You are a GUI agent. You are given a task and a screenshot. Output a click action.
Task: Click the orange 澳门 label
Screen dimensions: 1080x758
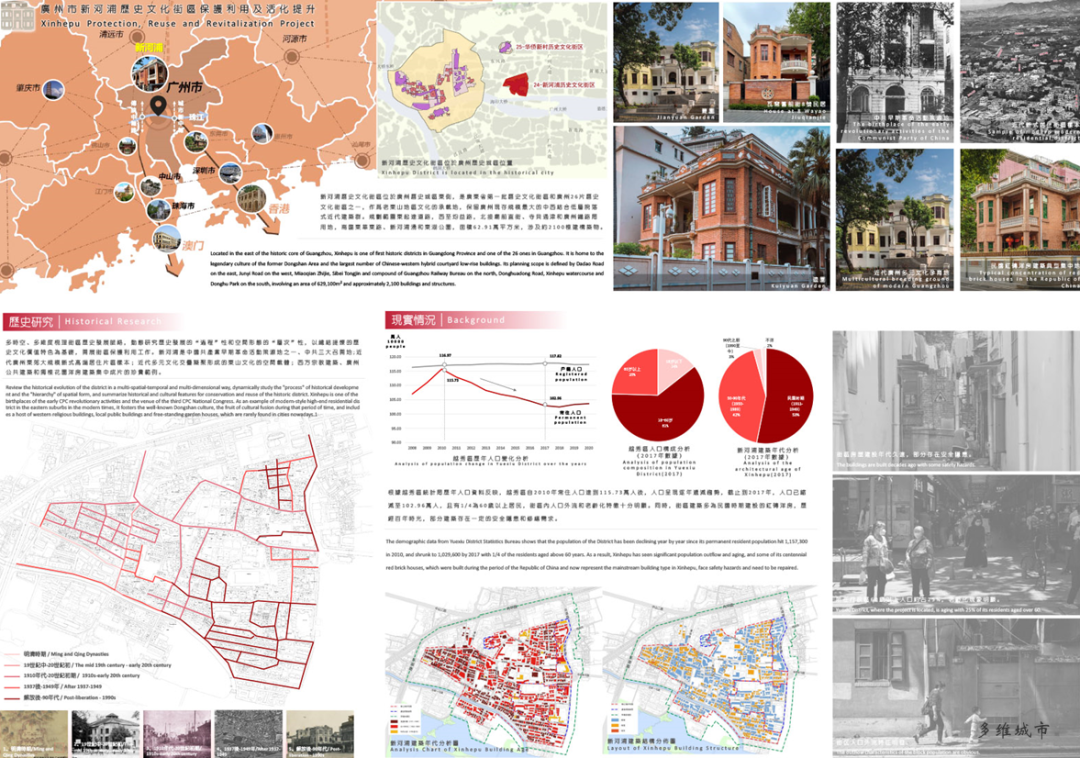[194, 245]
